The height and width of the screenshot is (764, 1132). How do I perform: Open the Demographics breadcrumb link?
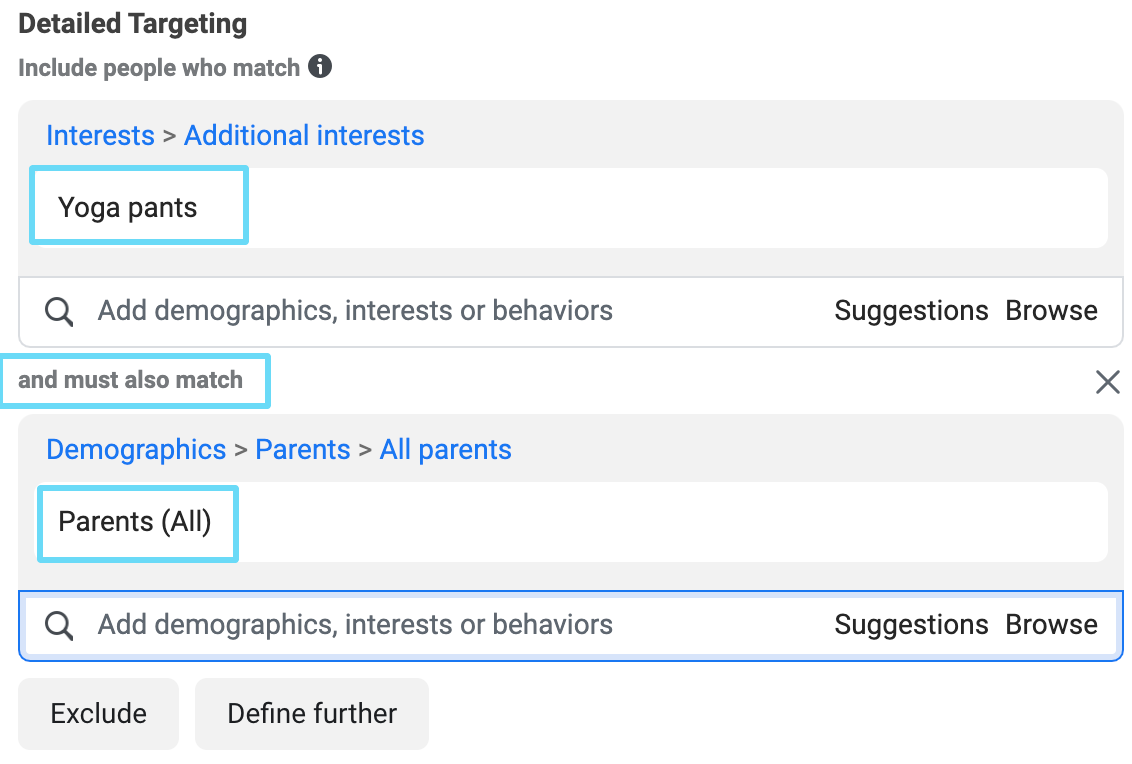[x=136, y=450]
